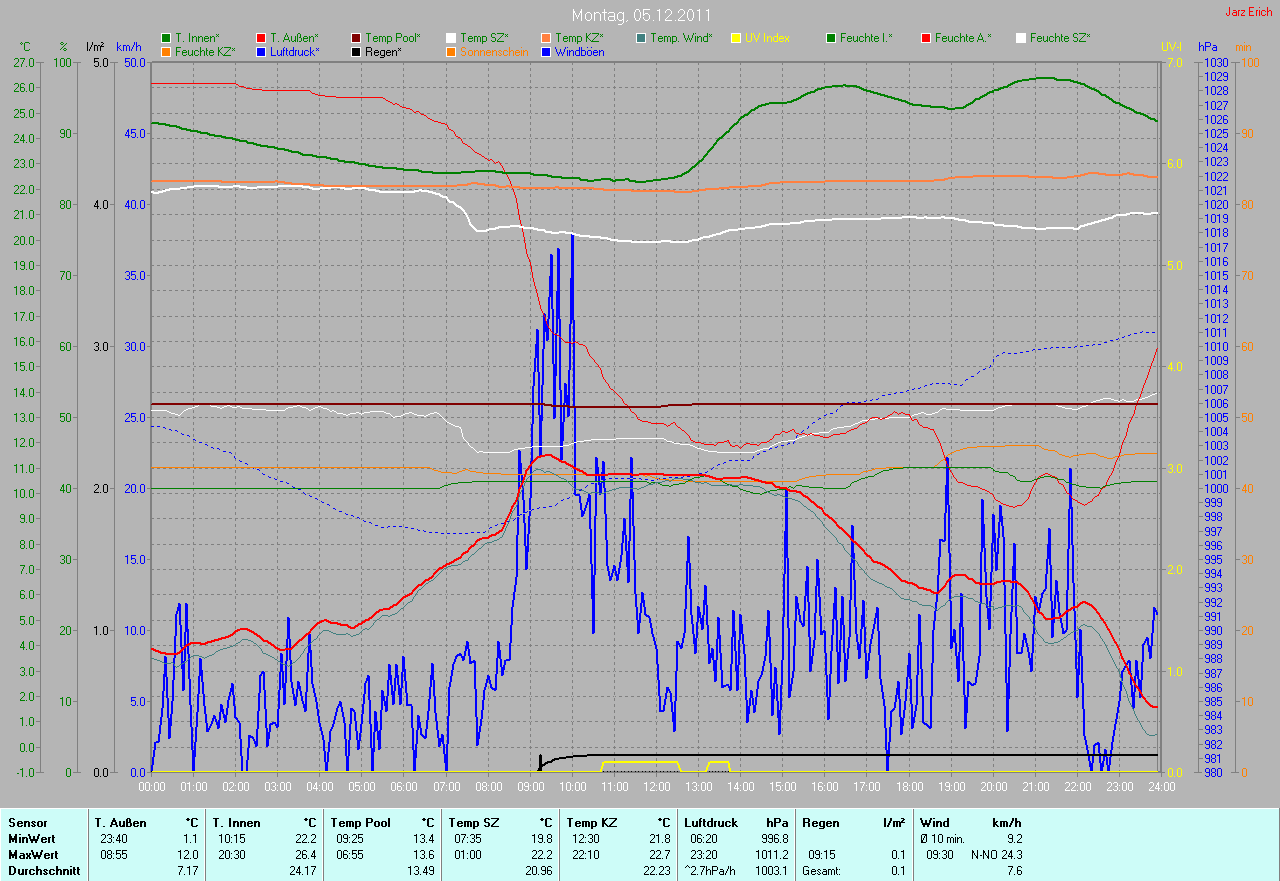Select the orange Temp KZ legend marker
This screenshot has width=1280, height=881.
[546, 38]
